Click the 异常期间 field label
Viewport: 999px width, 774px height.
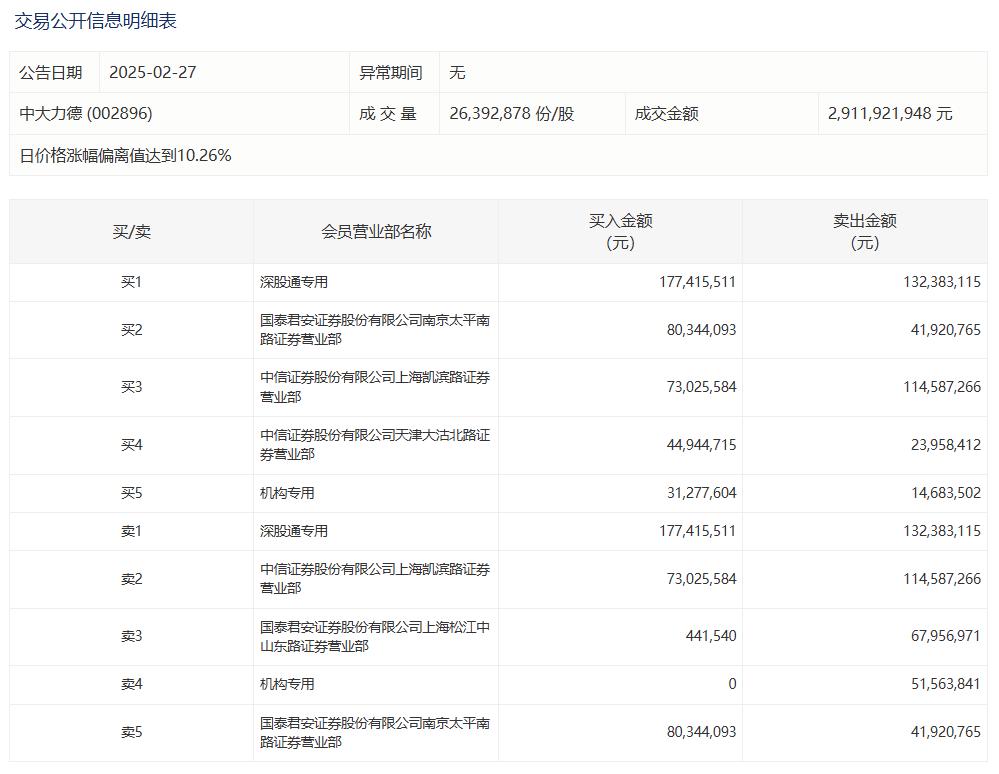click(x=391, y=73)
